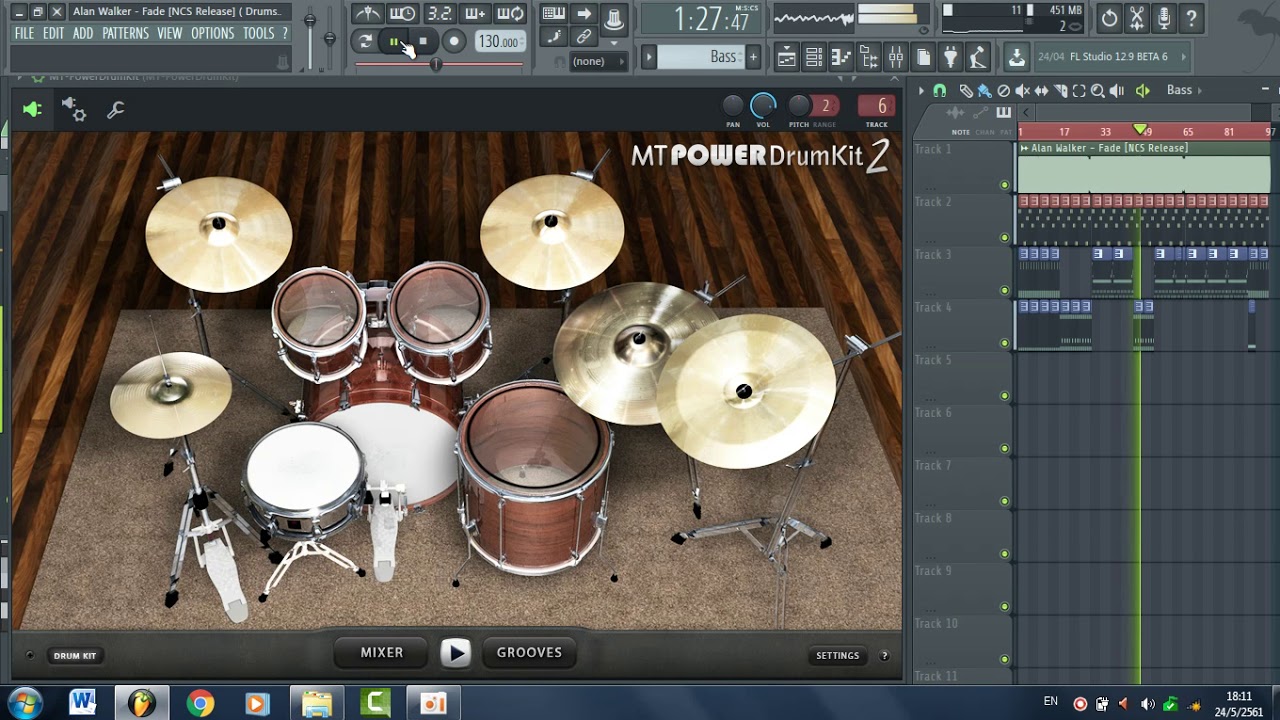Viewport: 1280px width, 720px height.
Task: Open the ADD menu
Action: [x=83, y=33]
